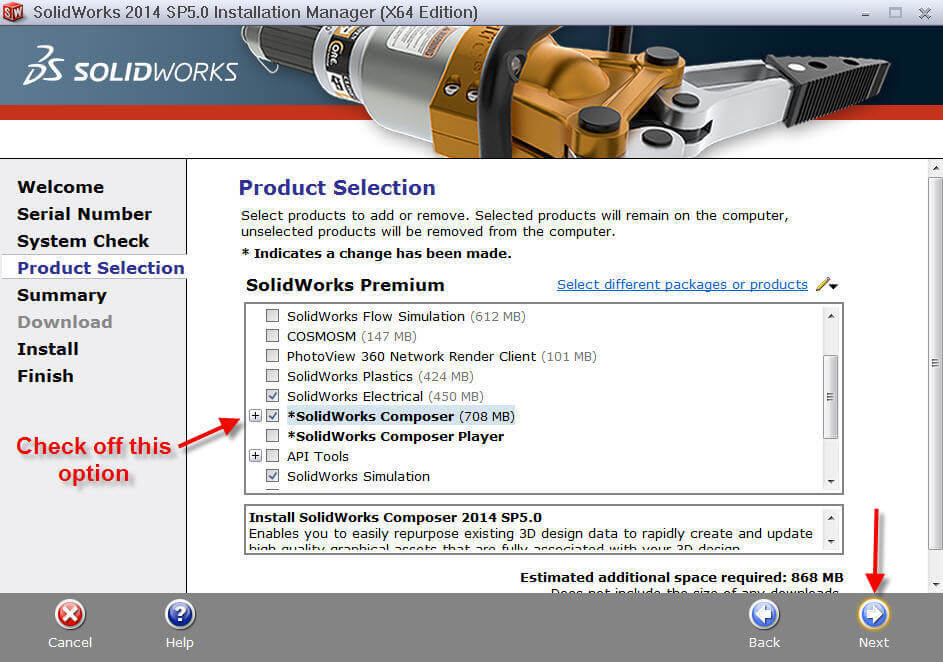Expand the API Tools tree node
Viewport: 943px width, 662px height.
coord(255,456)
